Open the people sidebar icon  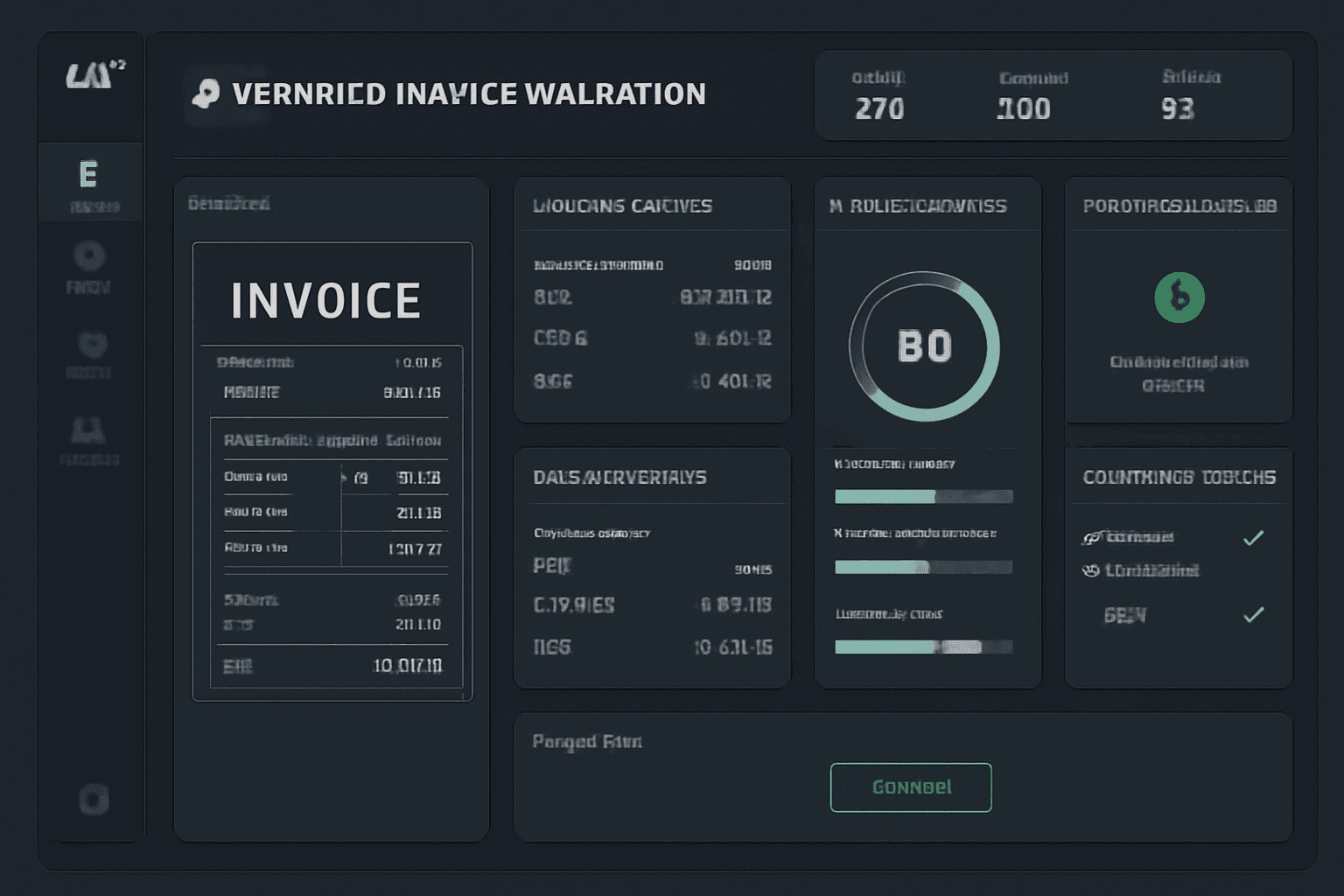[x=88, y=430]
